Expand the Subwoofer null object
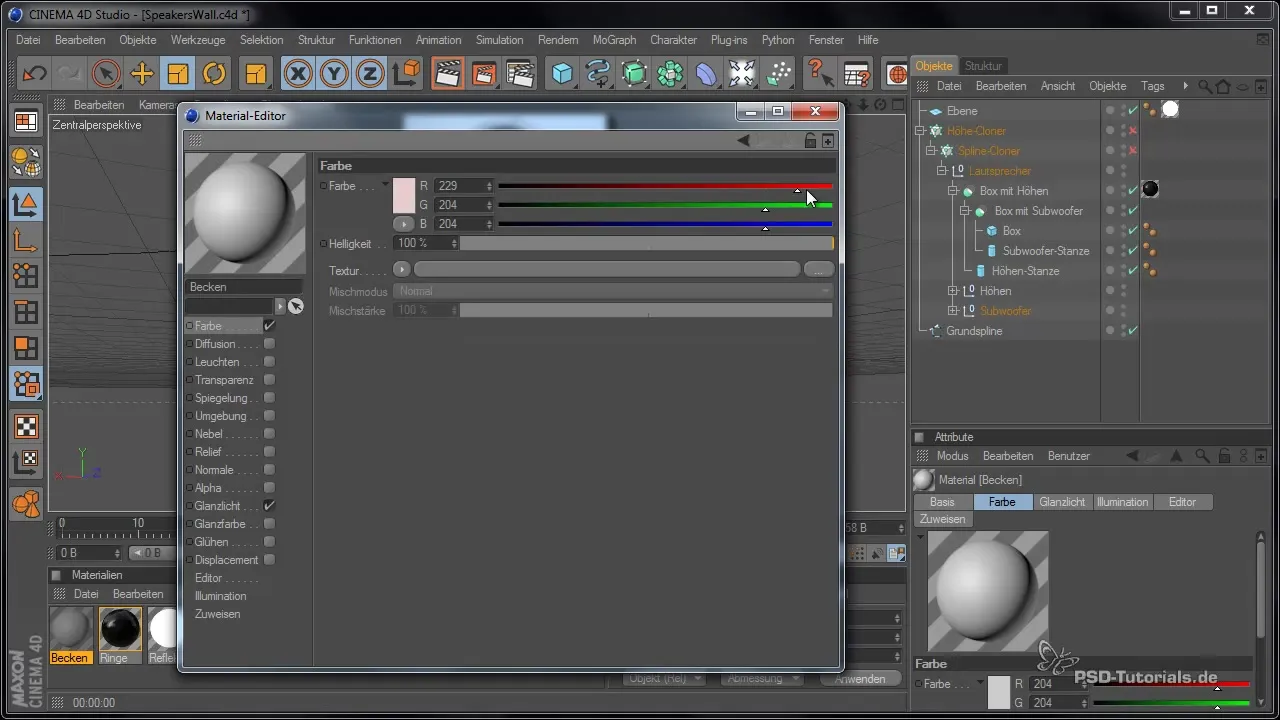Image resolution: width=1280 pixels, height=720 pixels. [953, 311]
